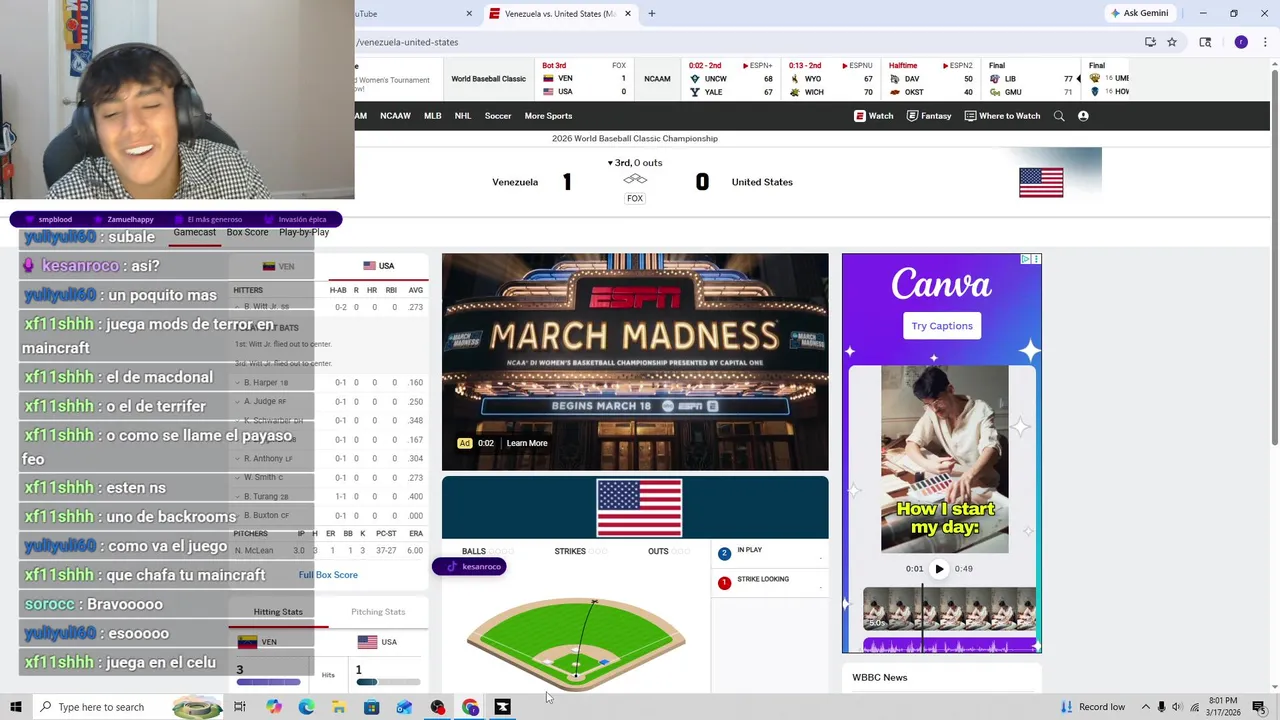Viewport: 1280px width, 720px height.
Task: Open Windows Start menu
Action: pyautogui.click(x=15, y=707)
